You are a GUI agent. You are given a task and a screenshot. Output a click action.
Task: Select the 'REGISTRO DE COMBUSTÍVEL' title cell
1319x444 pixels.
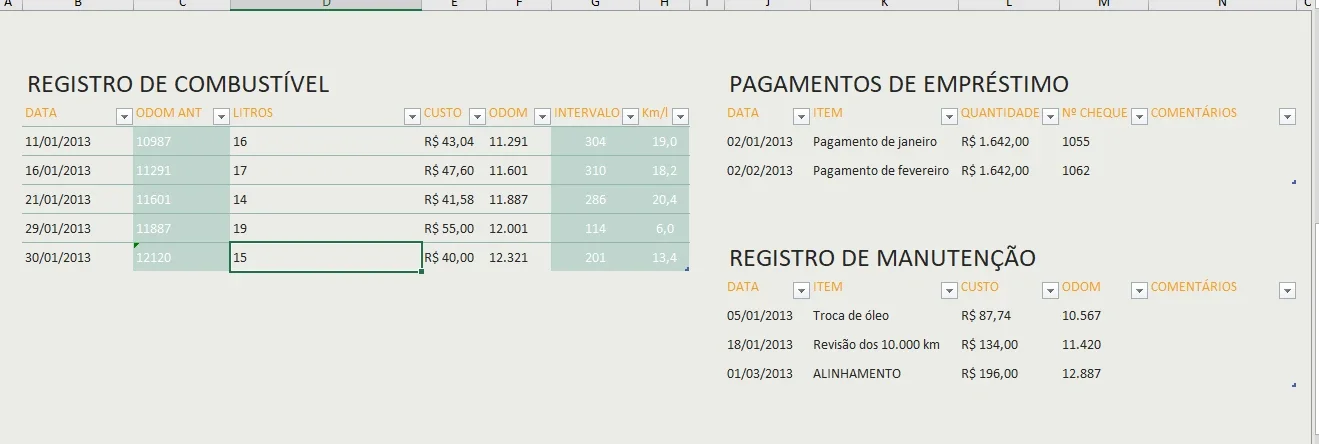click(x=178, y=84)
